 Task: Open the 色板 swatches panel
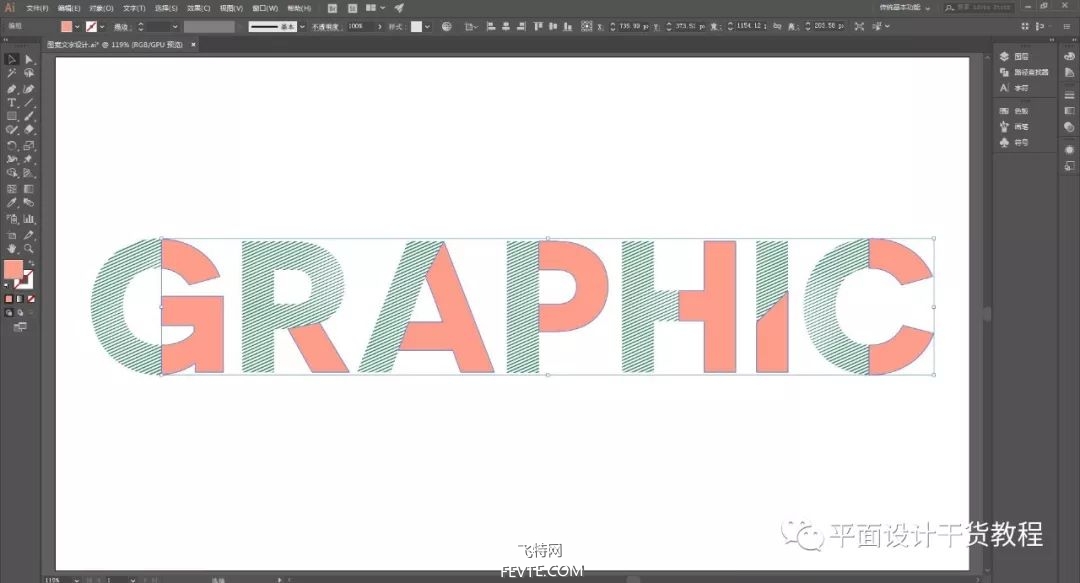click(x=1015, y=111)
